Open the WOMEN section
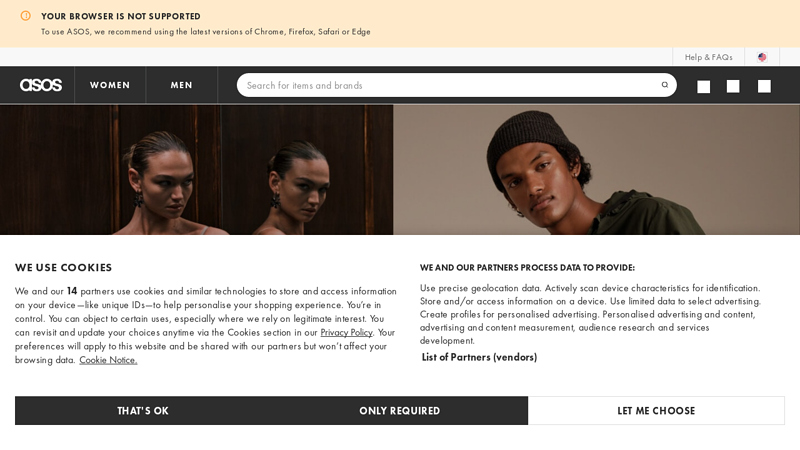This screenshot has height=450, width=800. [x=110, y=85]
